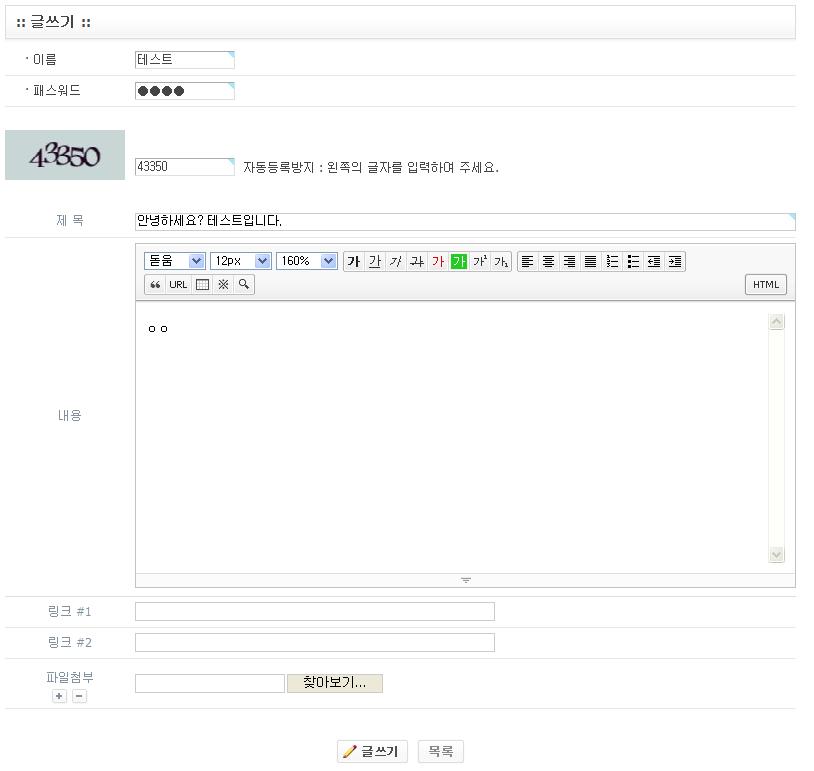Image resolution: width=814 pixels, height=771 pixels.
Task: Insert a blockquote in editor
Action: [x=155, y=285]
